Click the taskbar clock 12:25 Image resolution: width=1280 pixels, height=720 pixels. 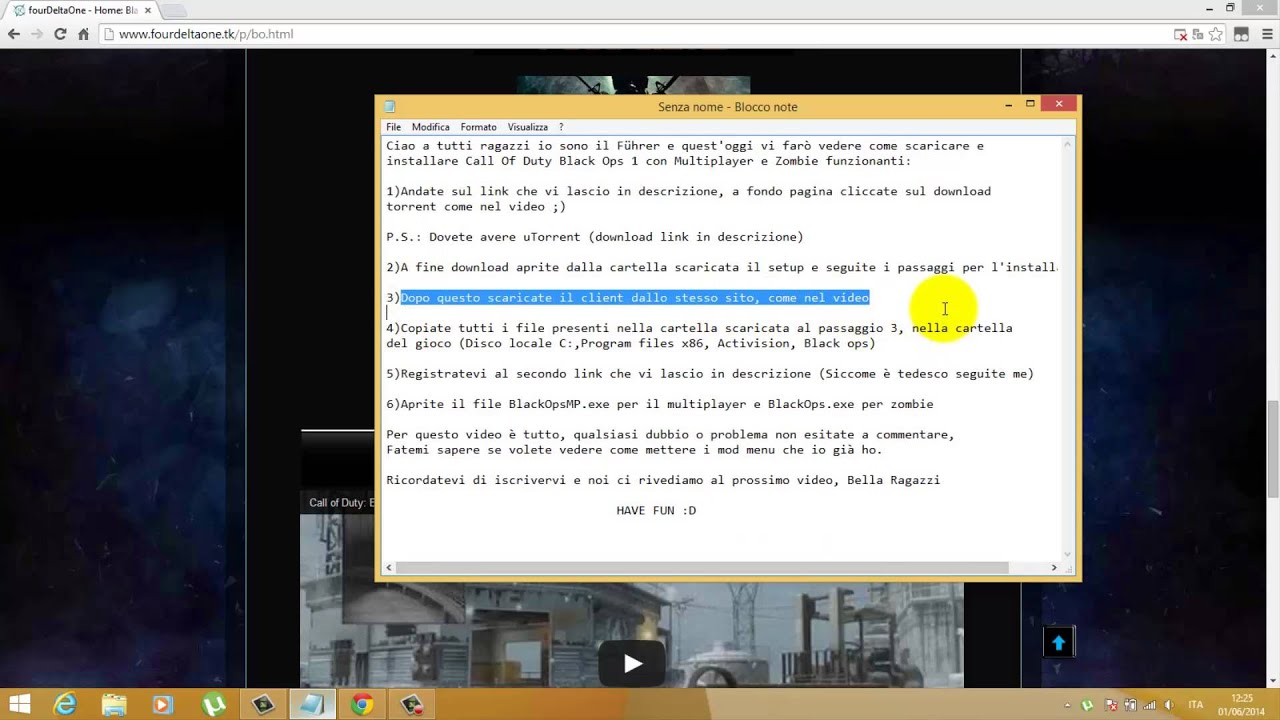1241,705
